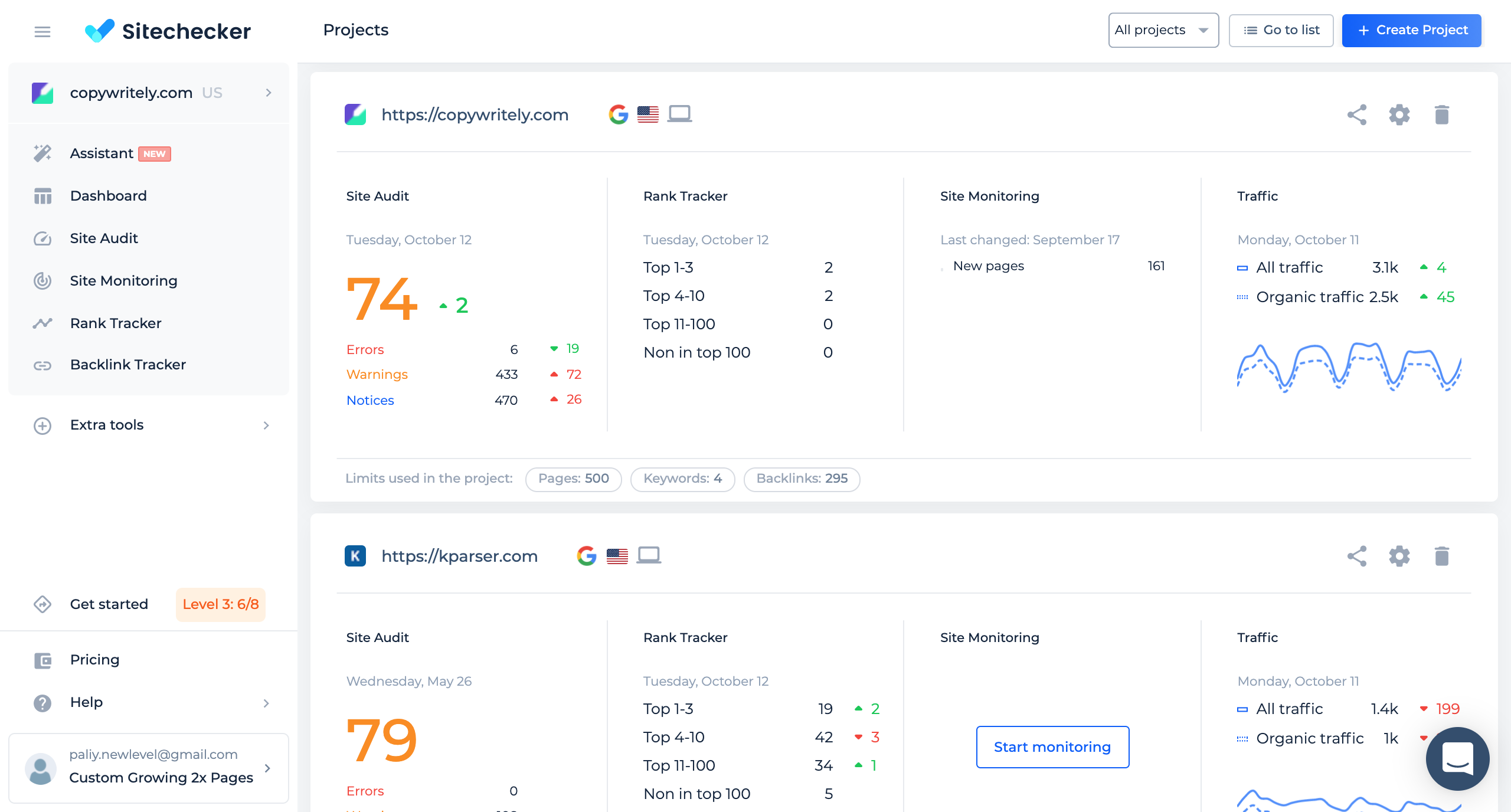Click the Assistant magic wand icon
1511x812 pixels.
pos(42,153)
